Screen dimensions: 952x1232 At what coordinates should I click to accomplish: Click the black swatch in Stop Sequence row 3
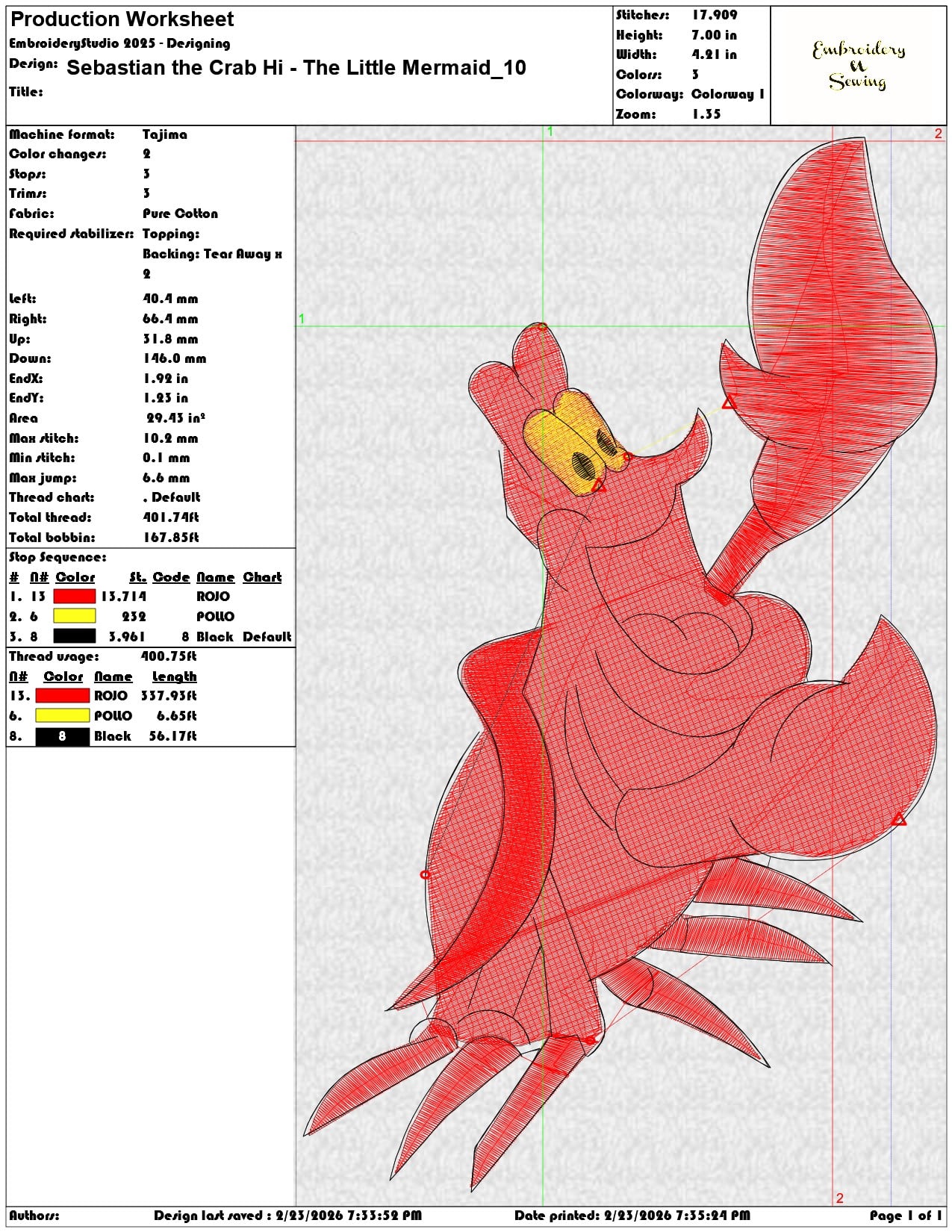click(75, 636)
